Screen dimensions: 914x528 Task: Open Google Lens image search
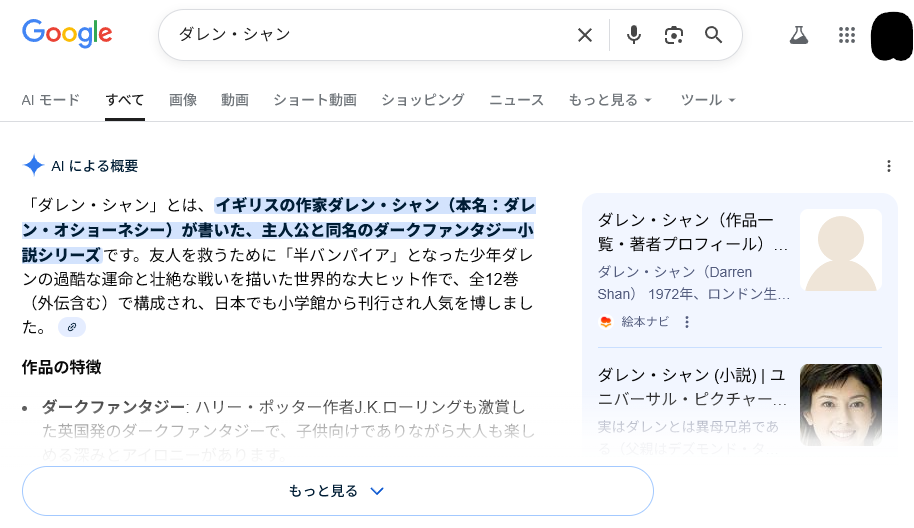coord(674,35)
